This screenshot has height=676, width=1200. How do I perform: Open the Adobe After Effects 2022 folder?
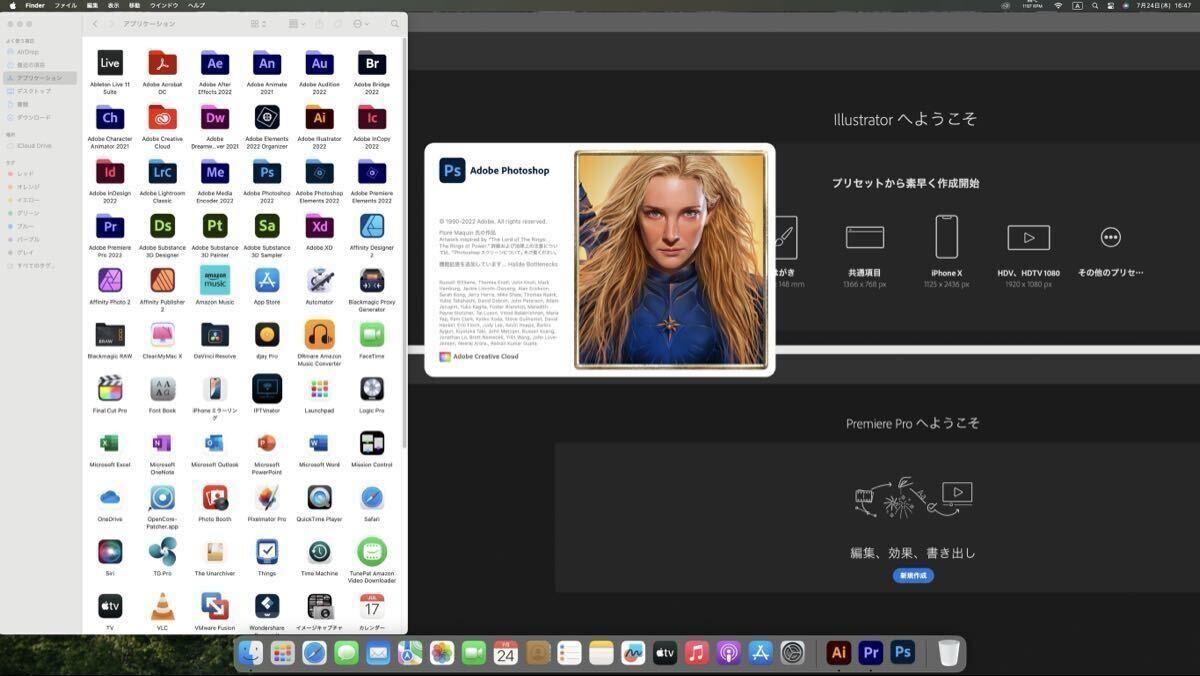click(x=215, y=63)
